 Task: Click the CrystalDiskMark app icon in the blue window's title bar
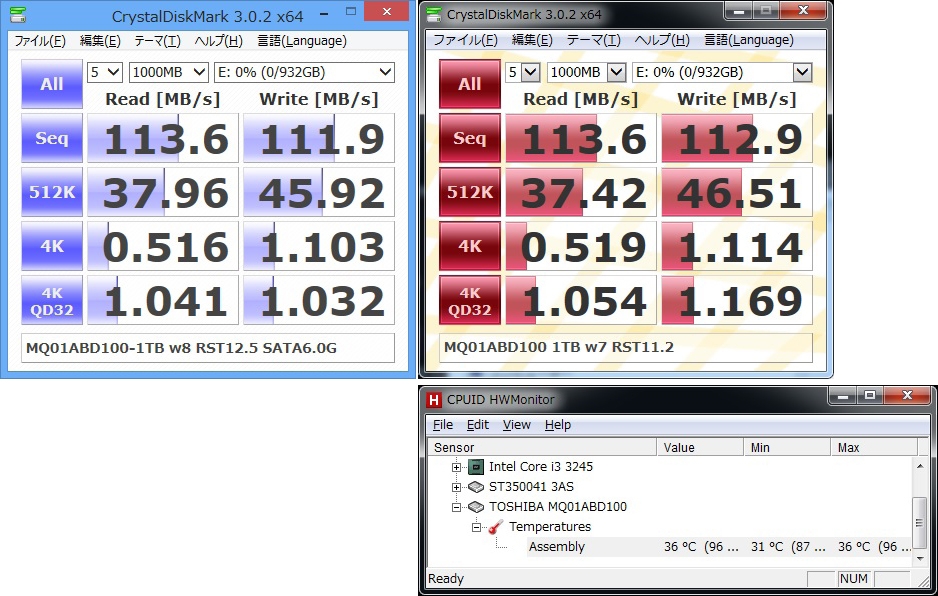19,14
